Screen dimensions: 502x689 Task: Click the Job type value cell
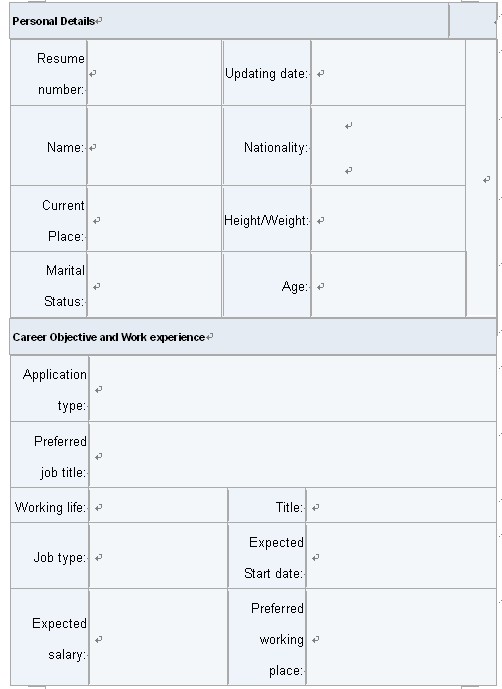(158, 556)
